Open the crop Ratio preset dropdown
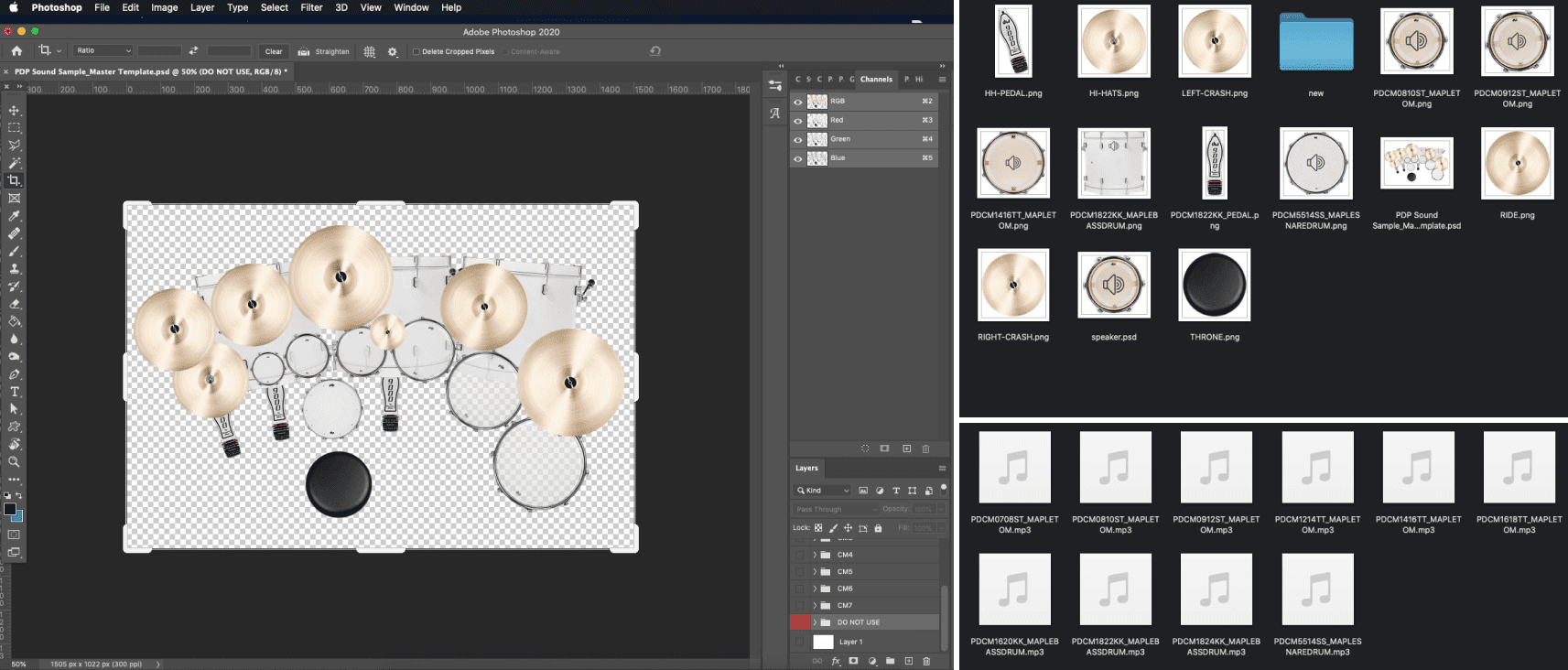The height and width of the screenshot is (670, 1568). click(103, 51)
